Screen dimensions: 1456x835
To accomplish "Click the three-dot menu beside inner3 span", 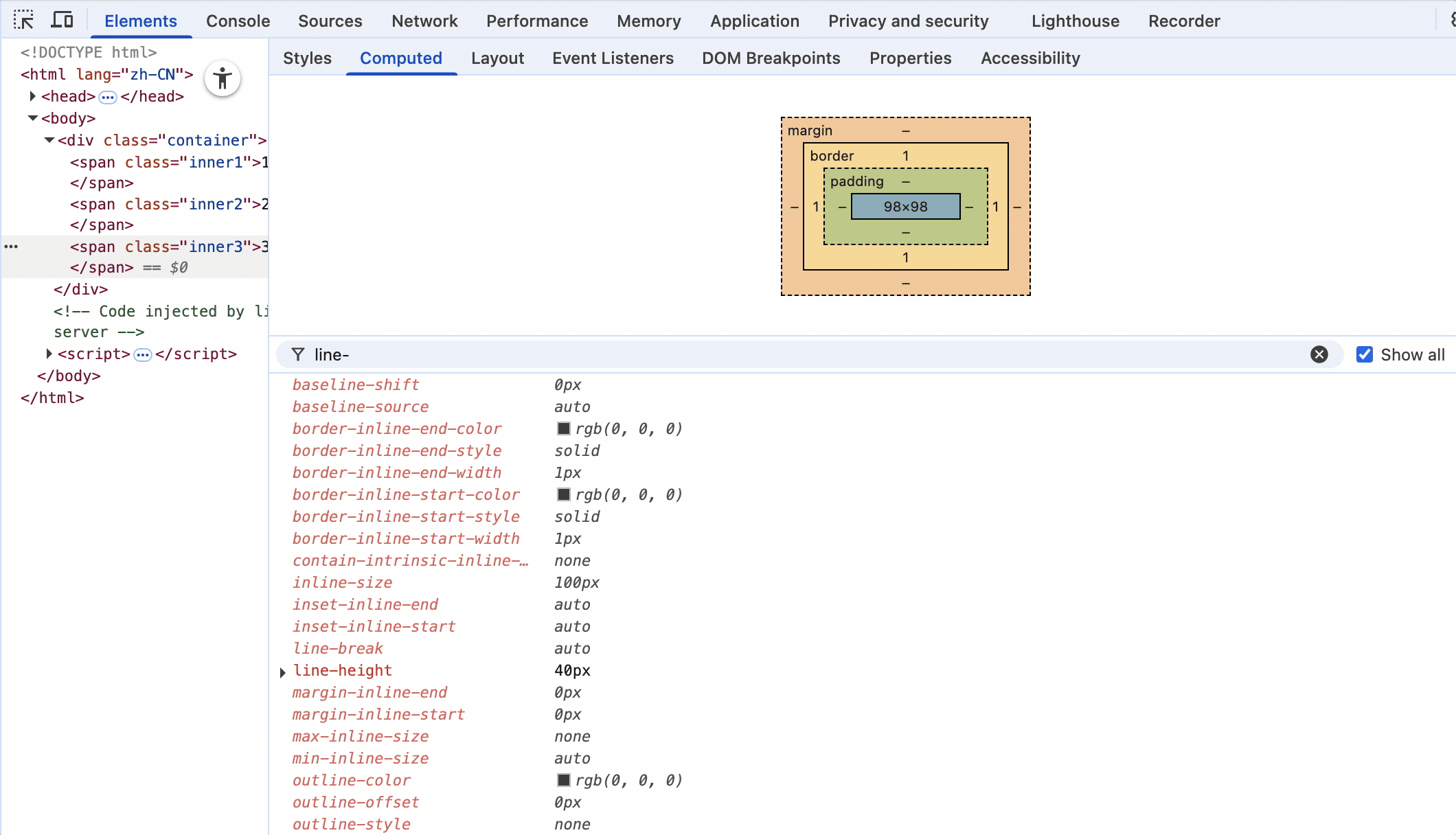I will coord(11,247).
